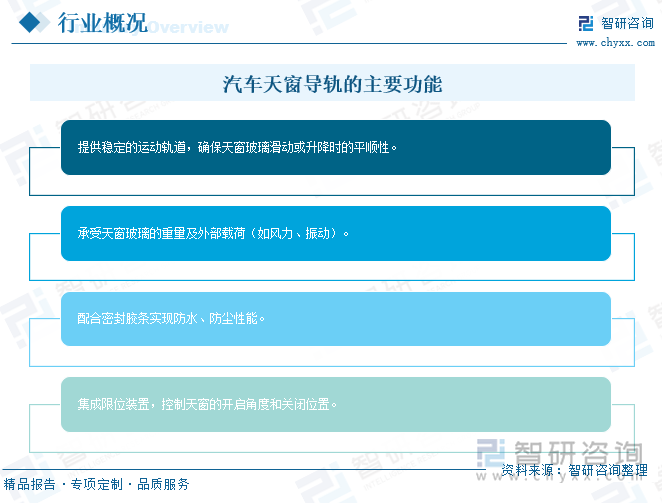Select the card 承受天窗玻璃的重量及外部载荷

click(x=336, y=234)
